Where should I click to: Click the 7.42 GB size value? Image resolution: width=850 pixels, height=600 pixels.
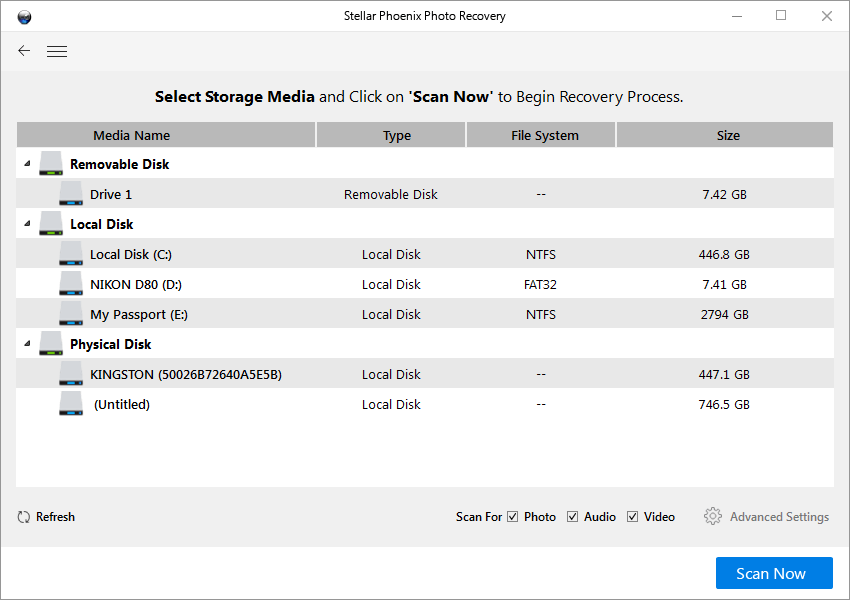(724, 195)
